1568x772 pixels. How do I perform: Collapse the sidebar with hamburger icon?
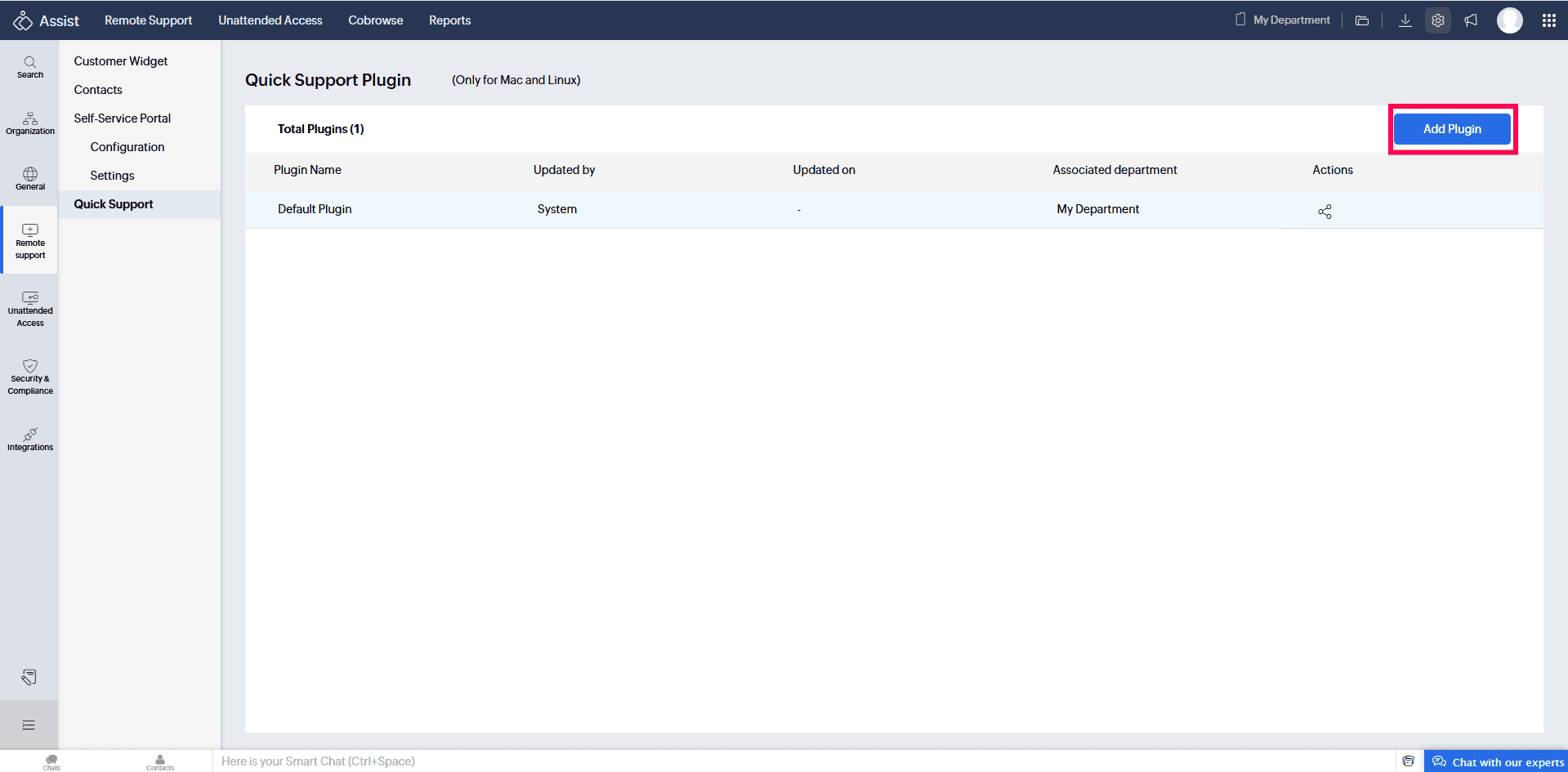pos(29,725)
